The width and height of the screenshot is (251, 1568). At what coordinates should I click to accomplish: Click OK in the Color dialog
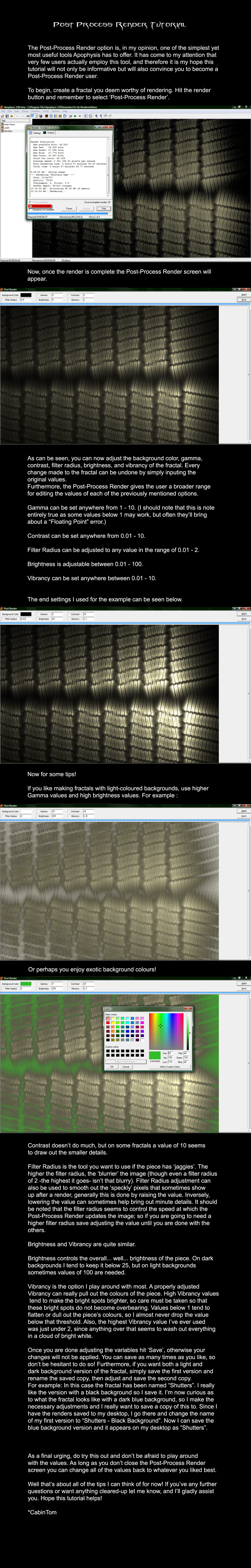click(112, 1067)
